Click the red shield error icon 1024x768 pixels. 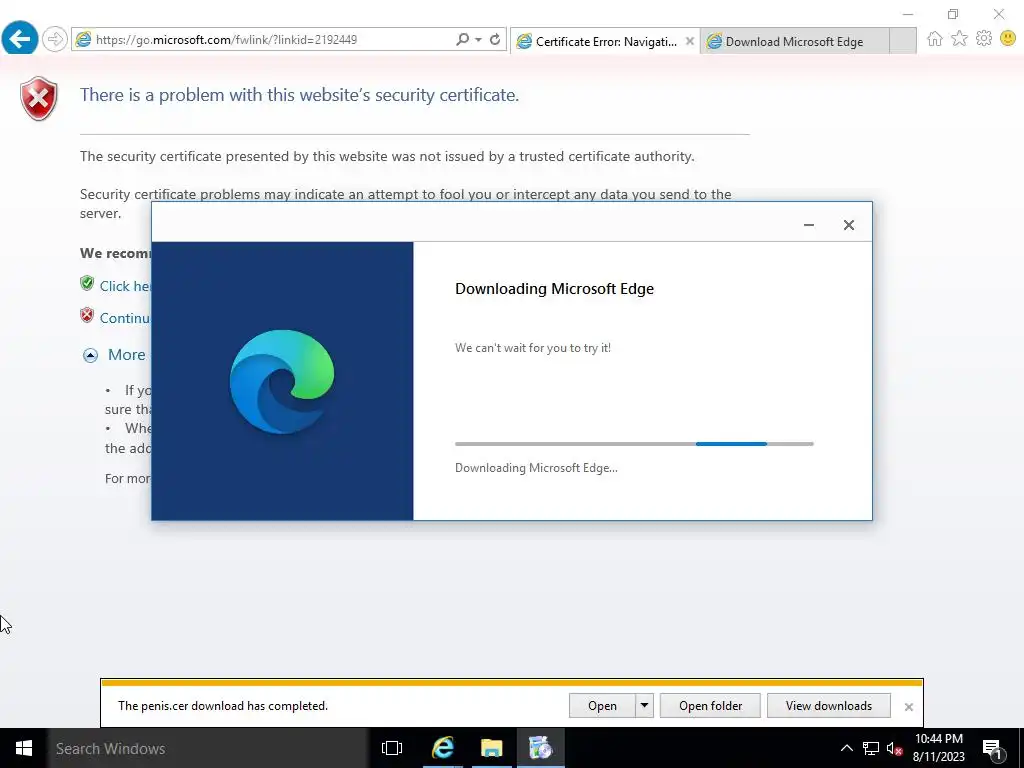tap(39, 99)
